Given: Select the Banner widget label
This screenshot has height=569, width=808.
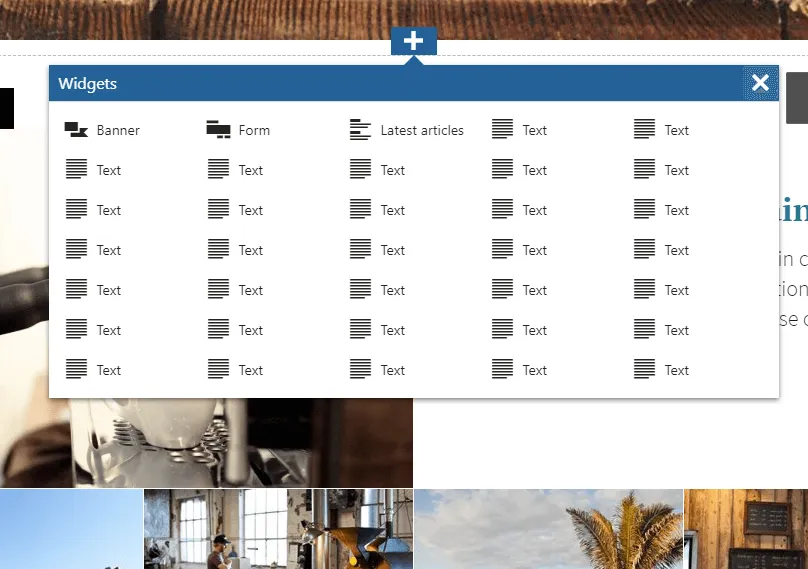Looking at the screenshot, I should (118, 130).
